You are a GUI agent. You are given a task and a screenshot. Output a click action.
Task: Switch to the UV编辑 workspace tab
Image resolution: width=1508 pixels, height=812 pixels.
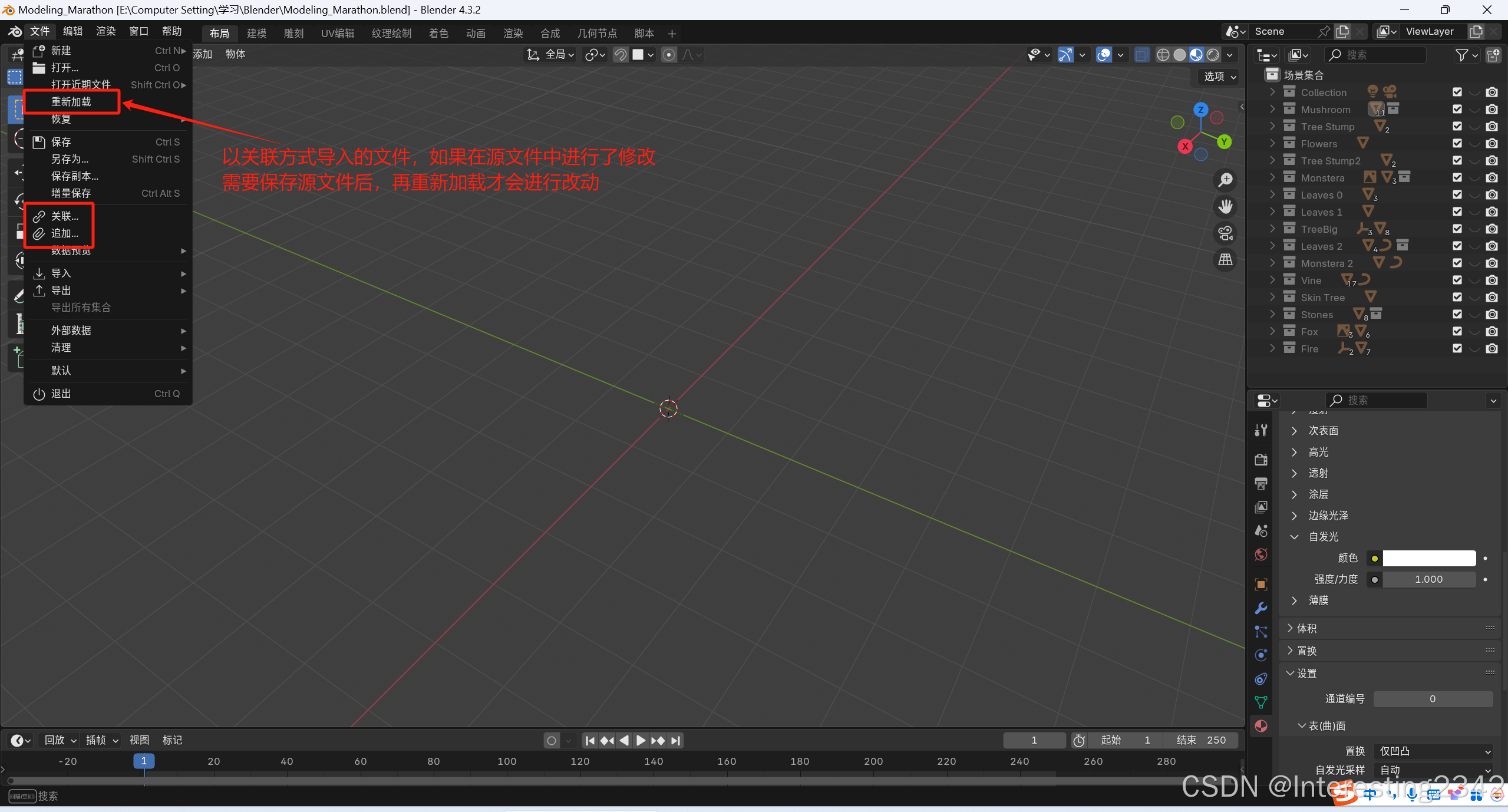(x=337, y=33)
